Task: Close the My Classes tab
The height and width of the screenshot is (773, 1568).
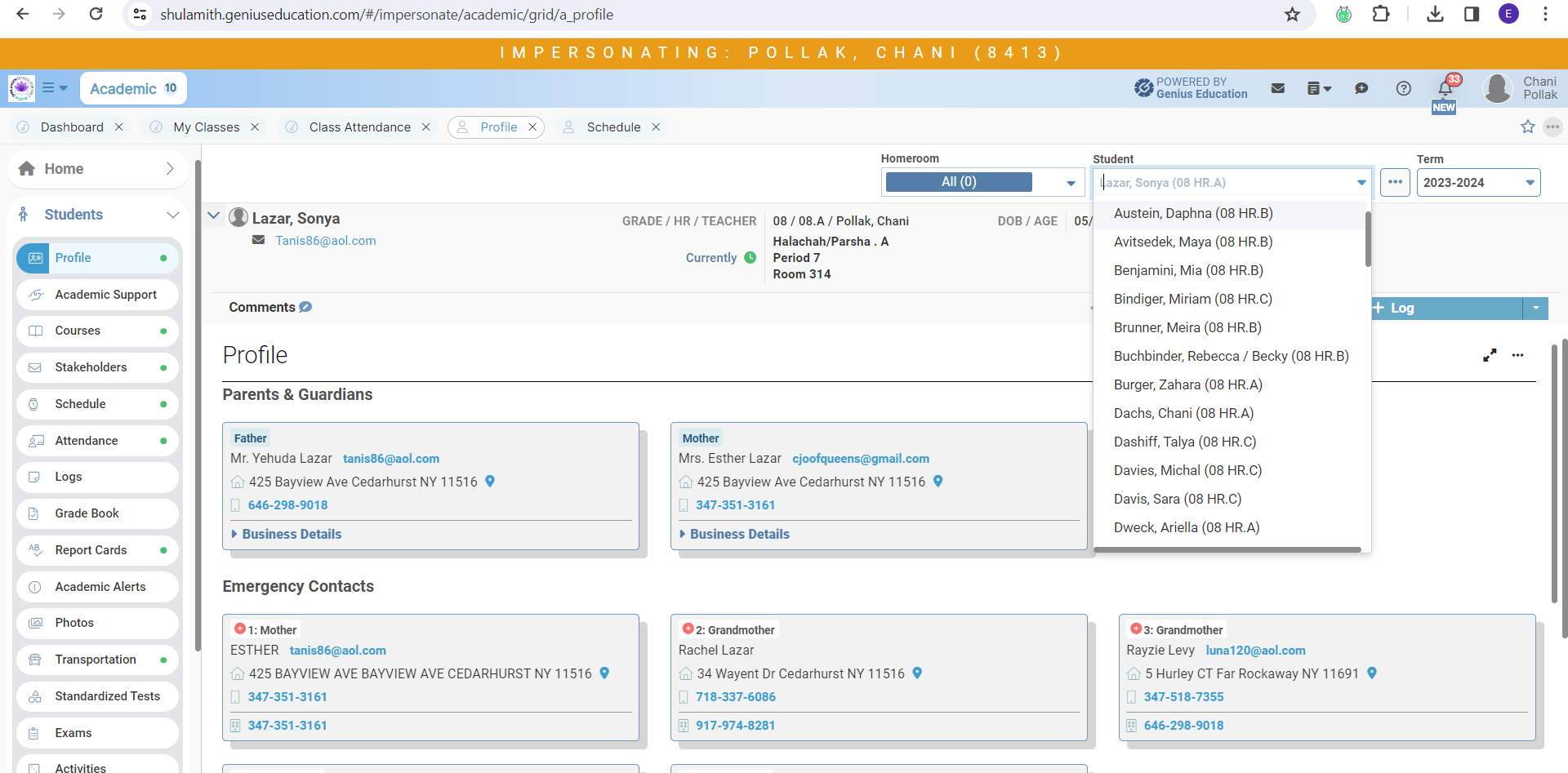Action: [x=255, y=127]
